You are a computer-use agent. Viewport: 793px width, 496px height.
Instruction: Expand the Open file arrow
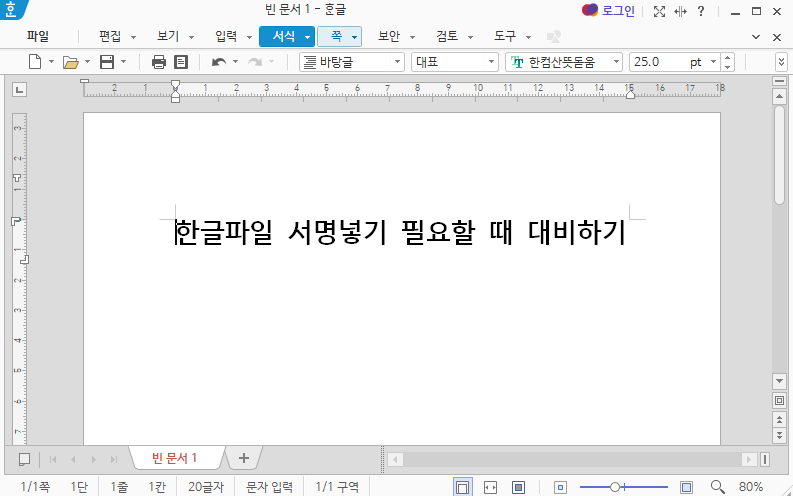[87, 62]
